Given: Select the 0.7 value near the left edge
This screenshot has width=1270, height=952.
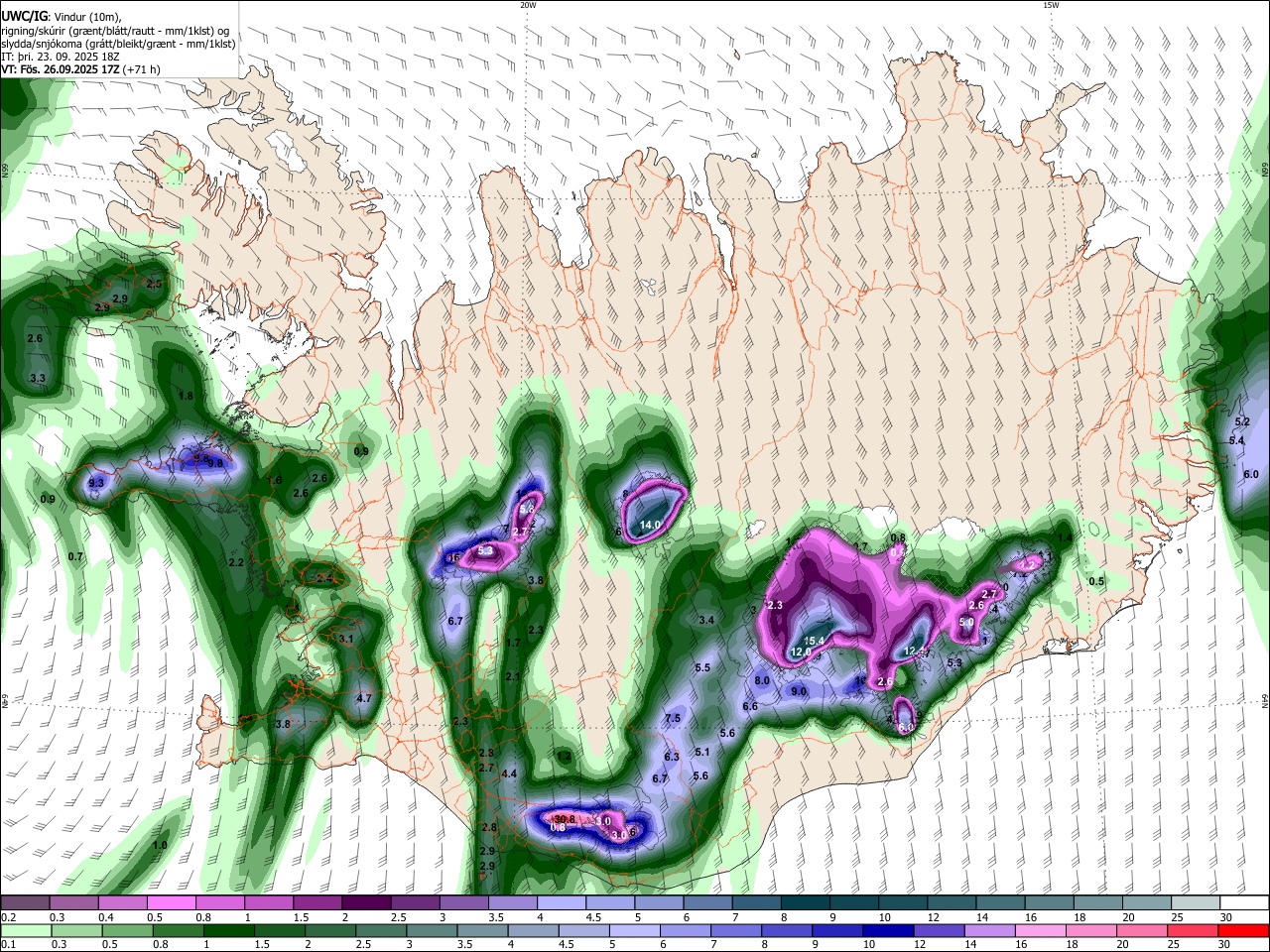Looking at the screenshot, I should (75, 557).
